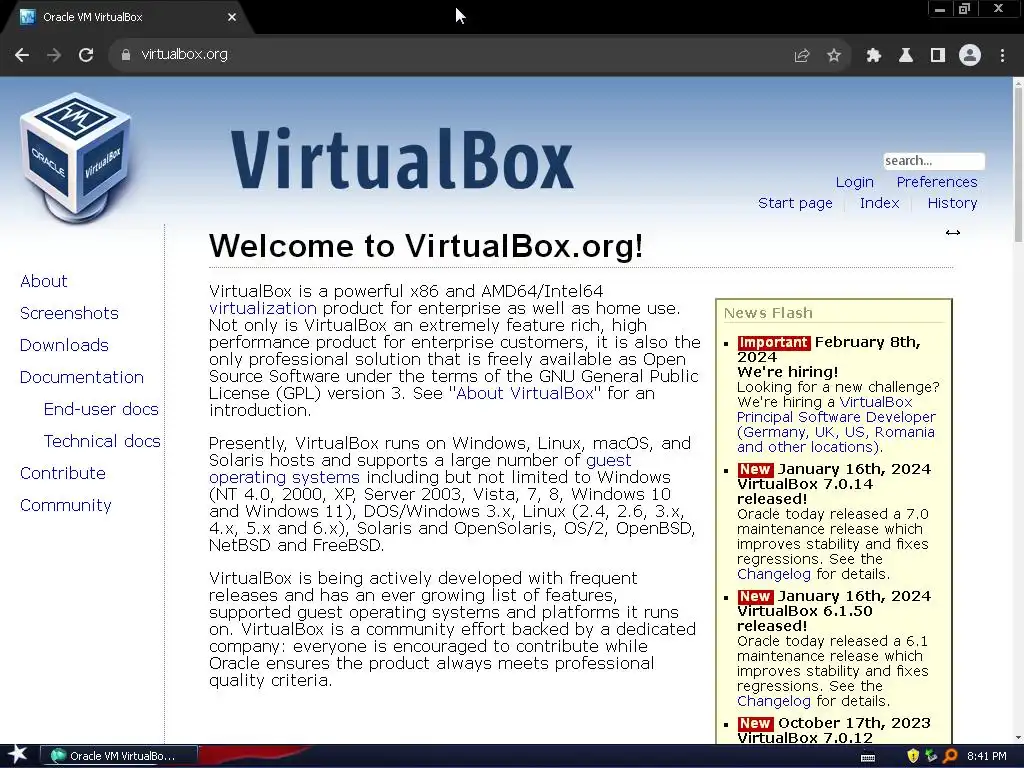Click the red Important badge
The width and height of the screenshot is (1024, 768).
tap(773, 342)
